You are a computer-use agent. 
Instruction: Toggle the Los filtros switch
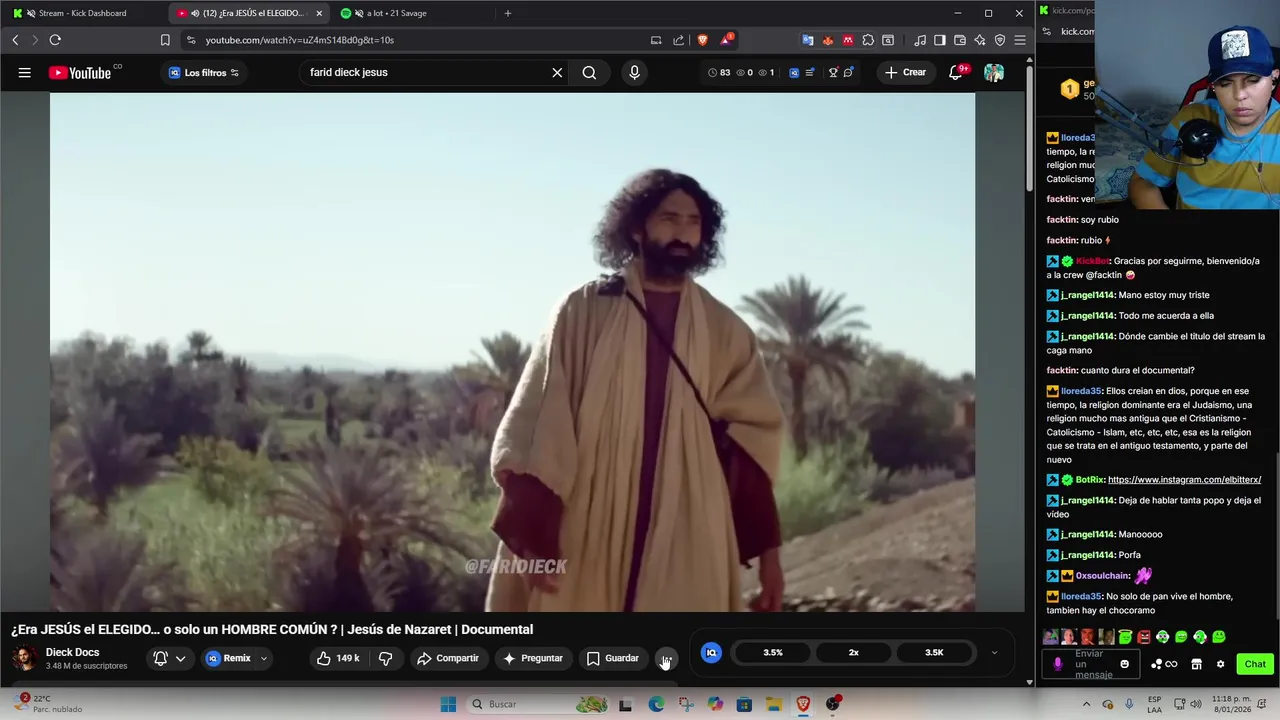pos(204,72)
